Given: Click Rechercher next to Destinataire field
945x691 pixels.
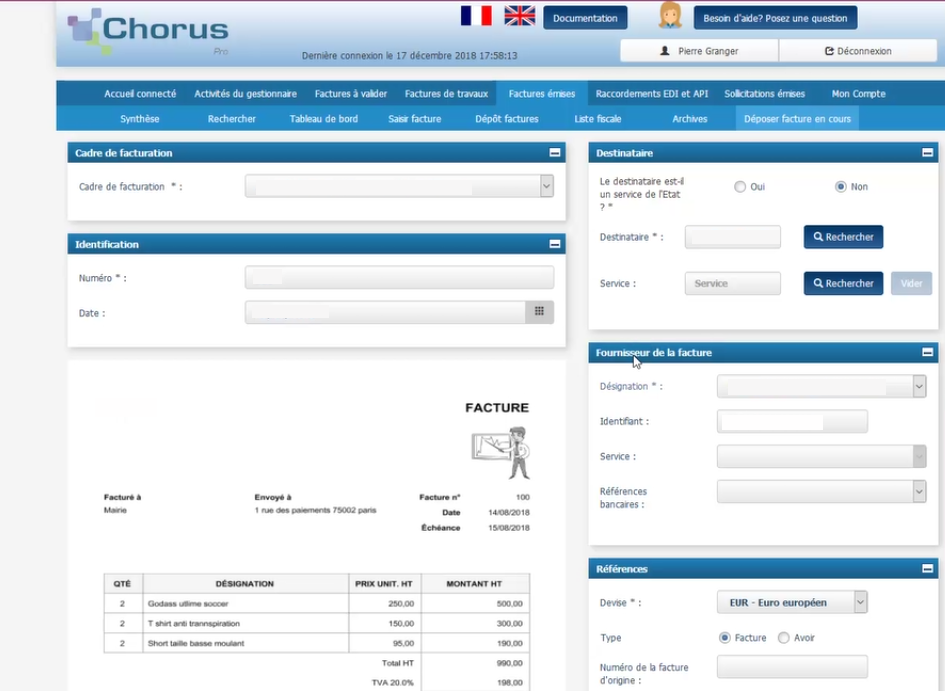Looking at the screenshot, I should coord(843,237).
